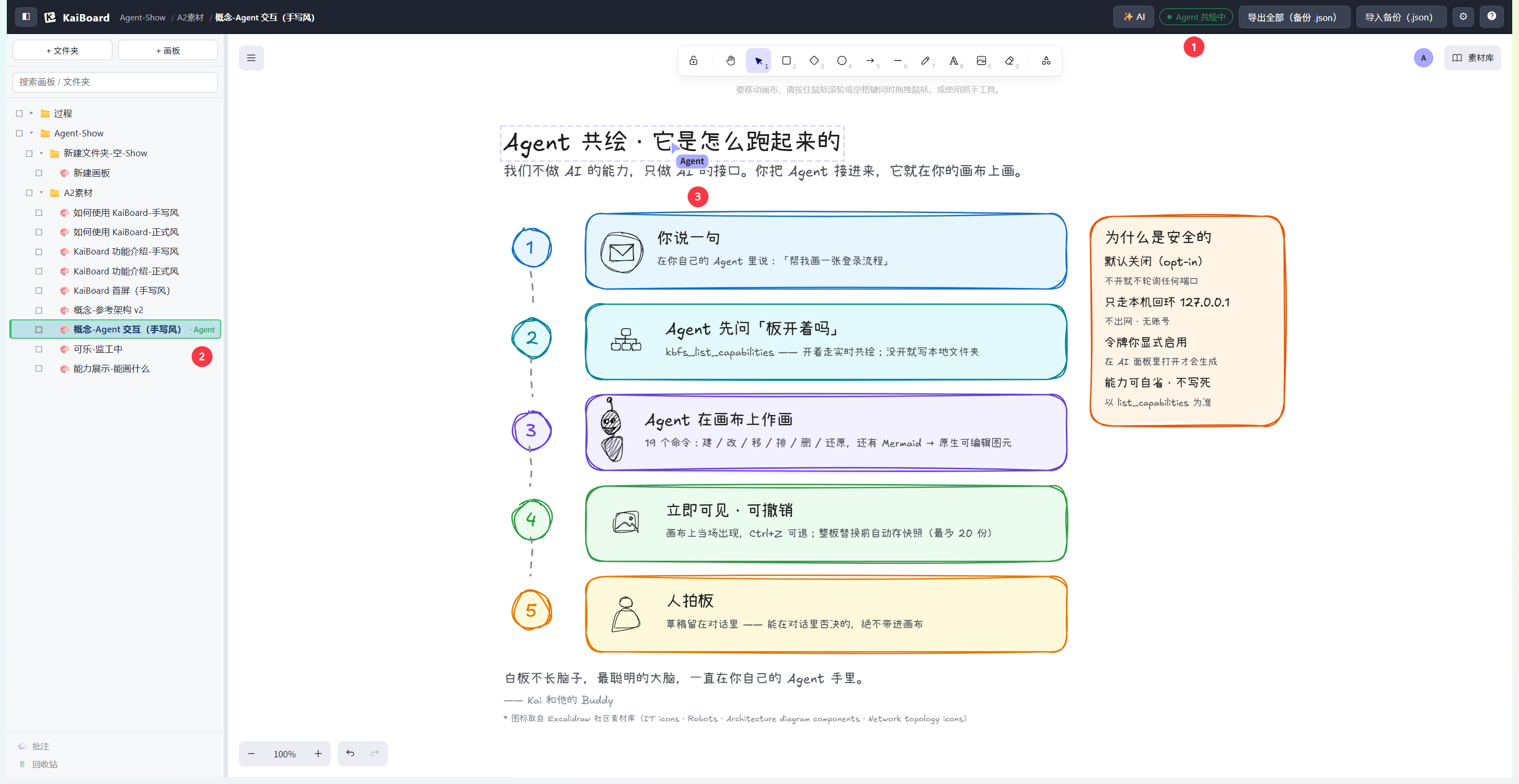The height and width of the screenshot is (784, 1519).
Task: Expand the 过程 folder arrow
Action: (x=31, y=113)
